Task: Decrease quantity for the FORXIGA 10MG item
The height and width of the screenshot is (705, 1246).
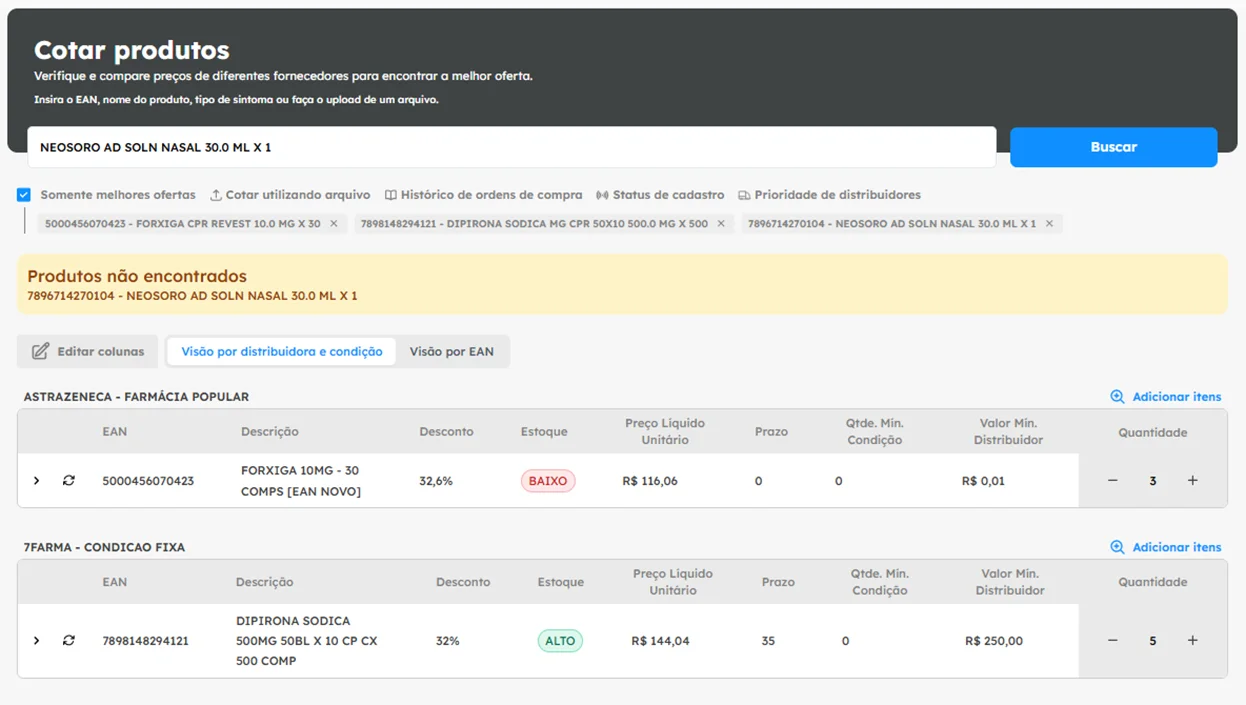Action: (x=1113, y=481)
